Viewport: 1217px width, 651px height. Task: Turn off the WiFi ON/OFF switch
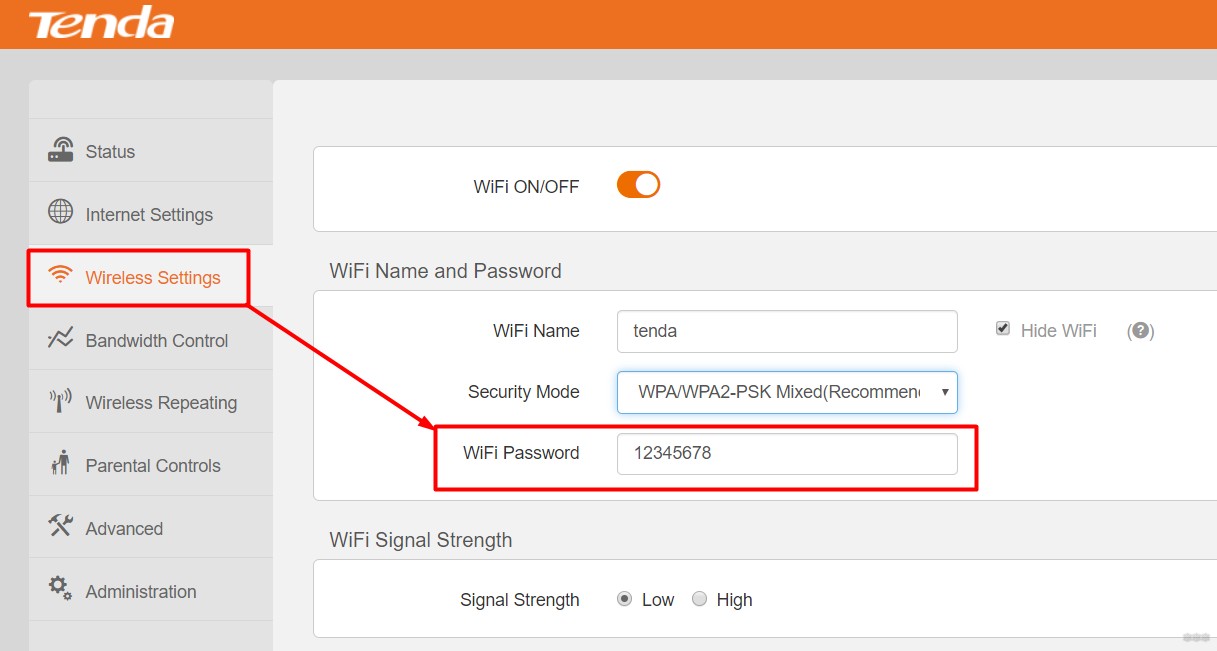[638, 185]
